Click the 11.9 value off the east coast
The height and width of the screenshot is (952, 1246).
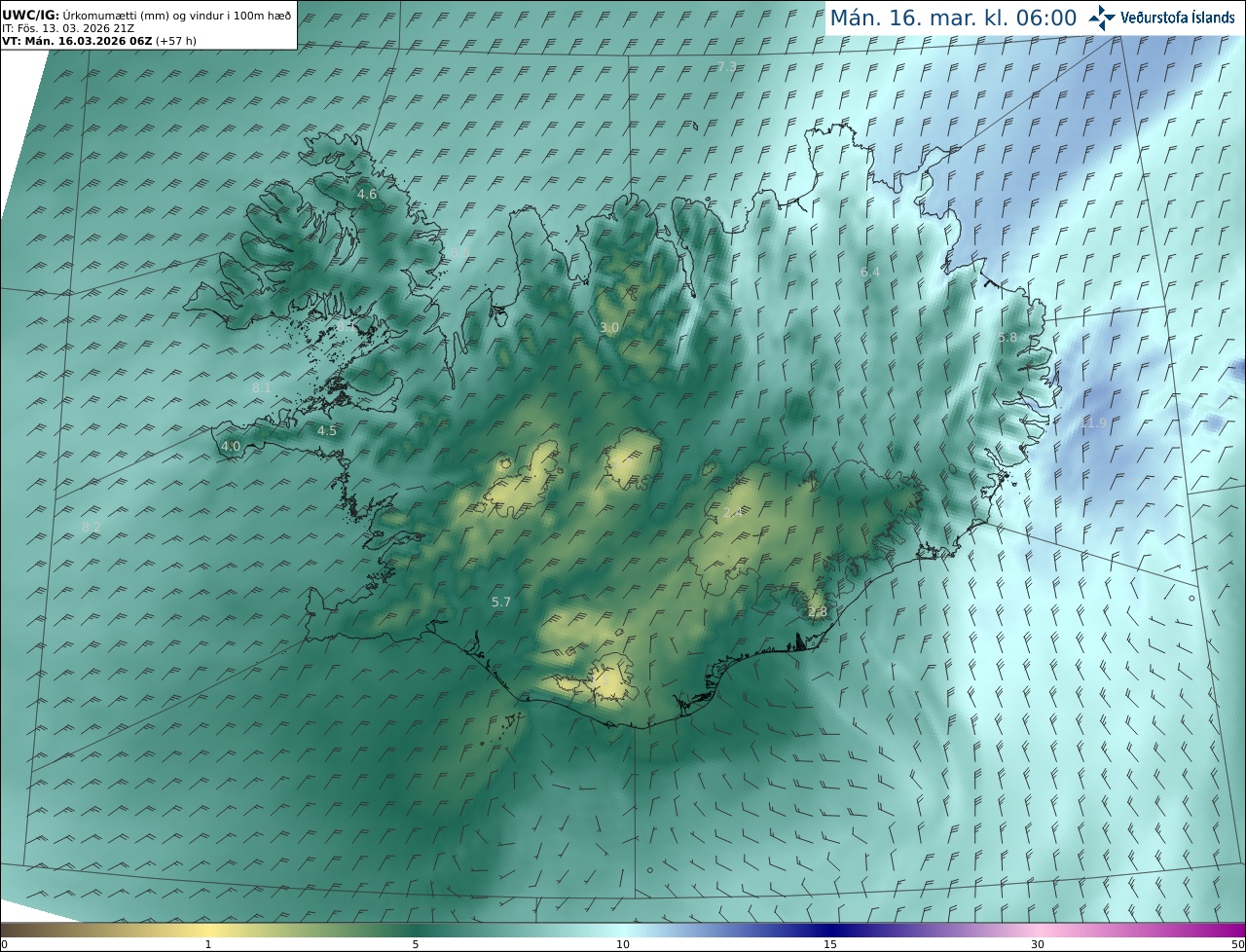click(x=1092, y=423)
